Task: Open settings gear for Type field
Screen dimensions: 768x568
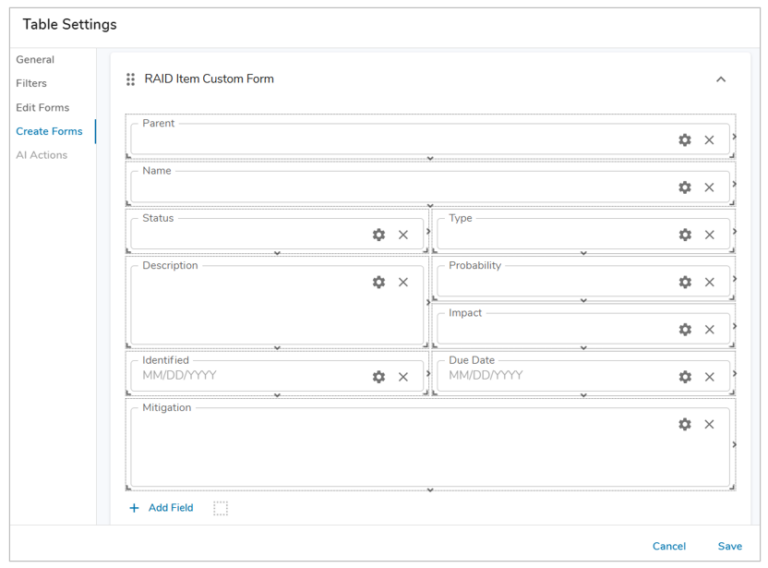Action: click(x=685, y=235)
